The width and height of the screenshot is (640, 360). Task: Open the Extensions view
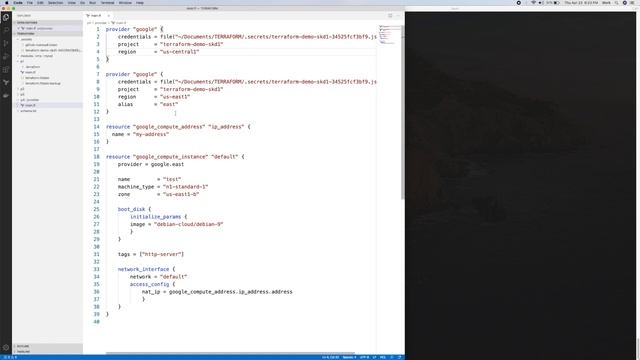6,69
